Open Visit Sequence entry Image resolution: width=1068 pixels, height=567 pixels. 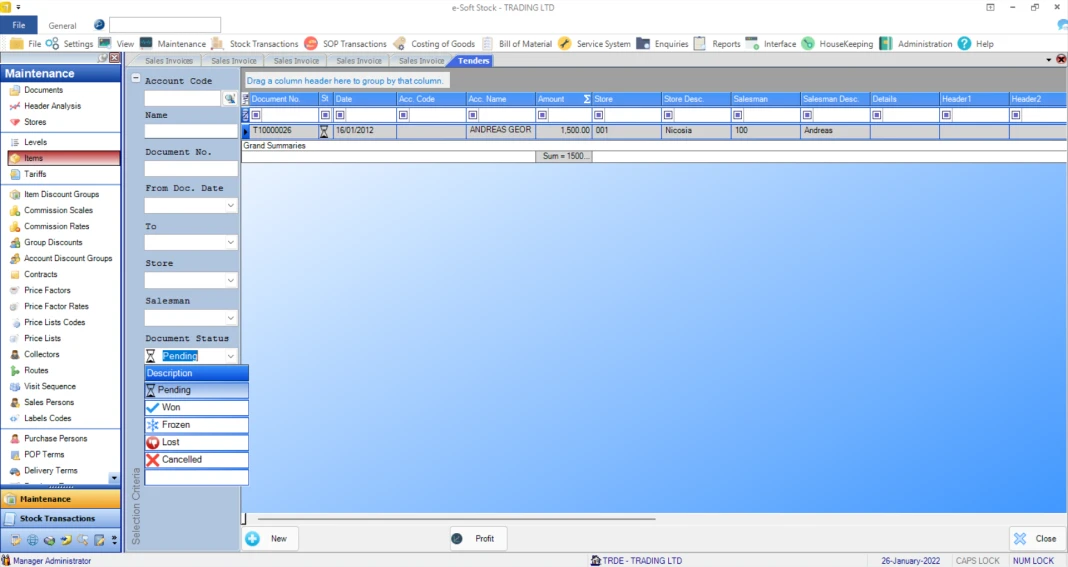point(49,386)
